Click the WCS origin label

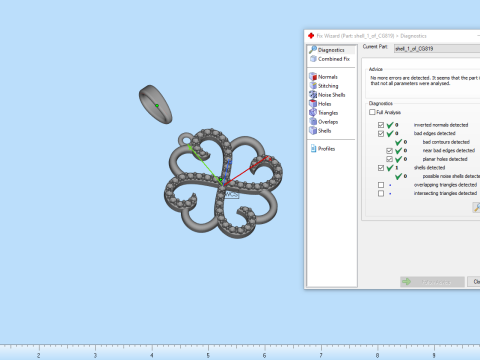click(232, 194)
